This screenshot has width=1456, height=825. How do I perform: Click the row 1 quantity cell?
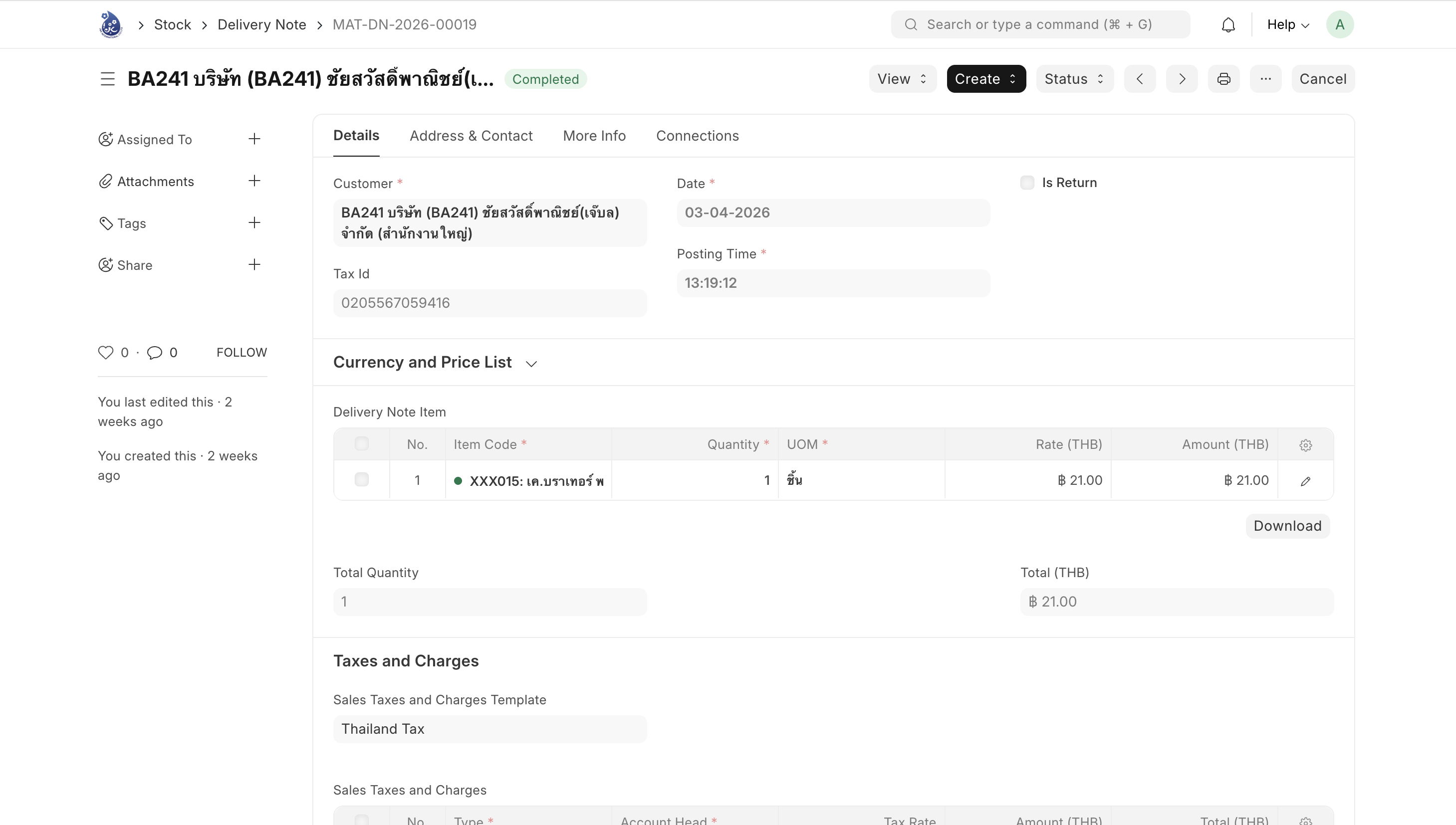tap(695, 480)
